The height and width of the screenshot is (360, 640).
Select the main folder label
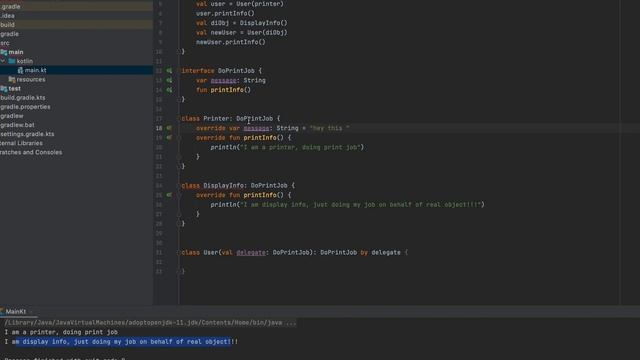[16, 52]
